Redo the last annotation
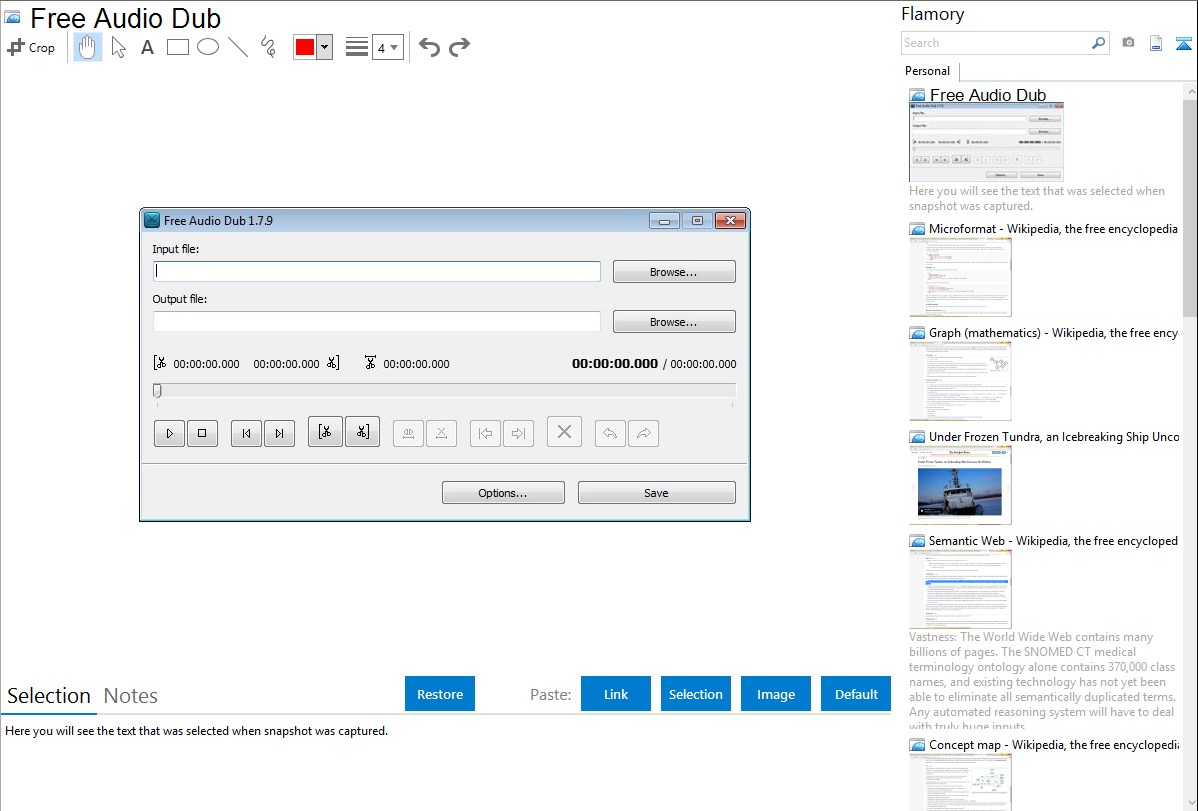Image resolution: width=1198 pixels, height=811 pixels. (459, 47)
